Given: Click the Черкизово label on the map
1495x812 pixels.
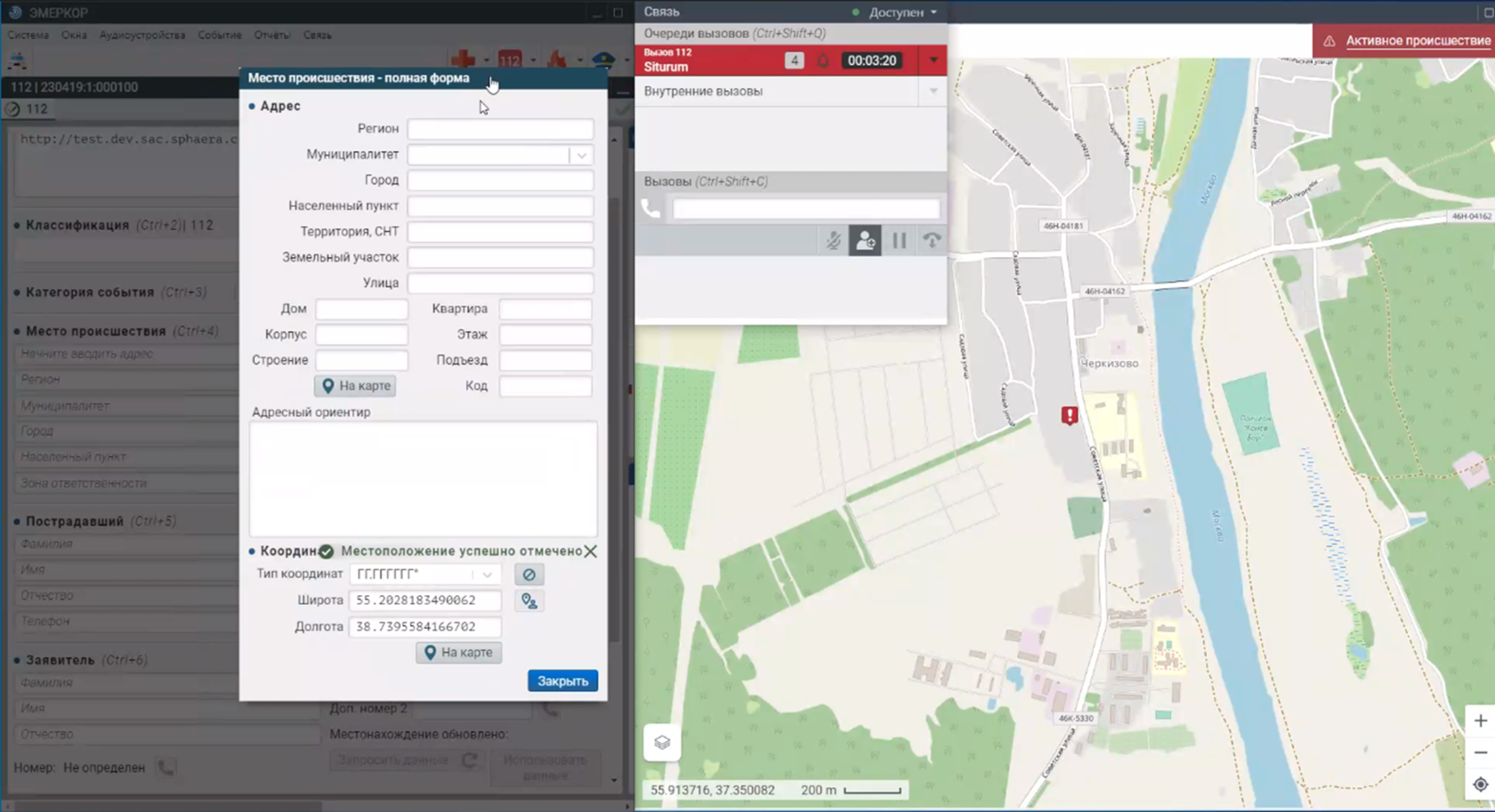Looking at the screenshot, I should tap(1109, 364).
